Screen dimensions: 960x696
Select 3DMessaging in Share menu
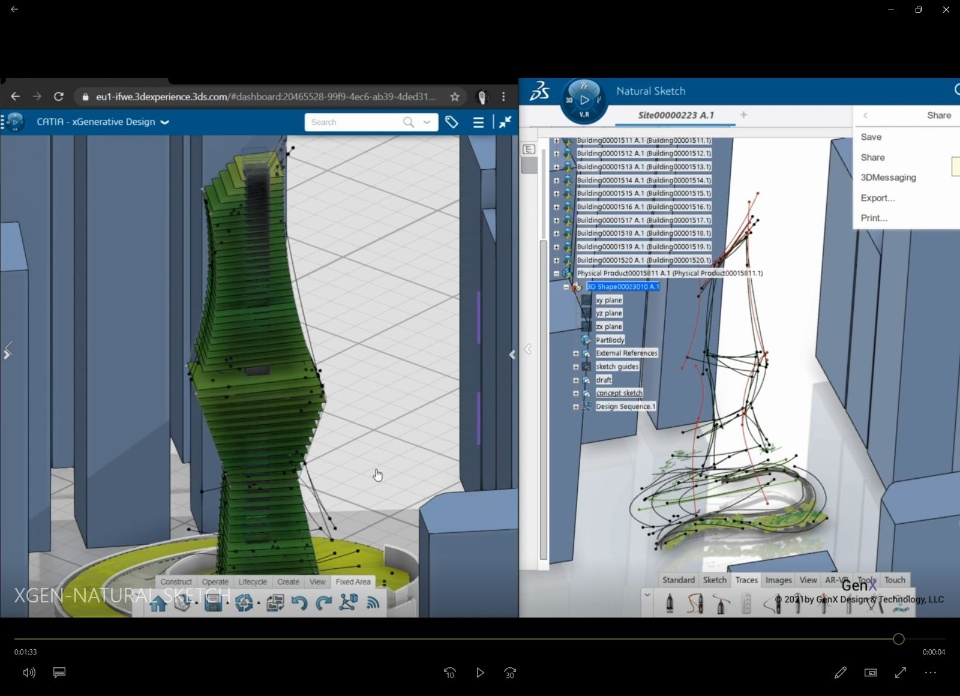point(888,178)
